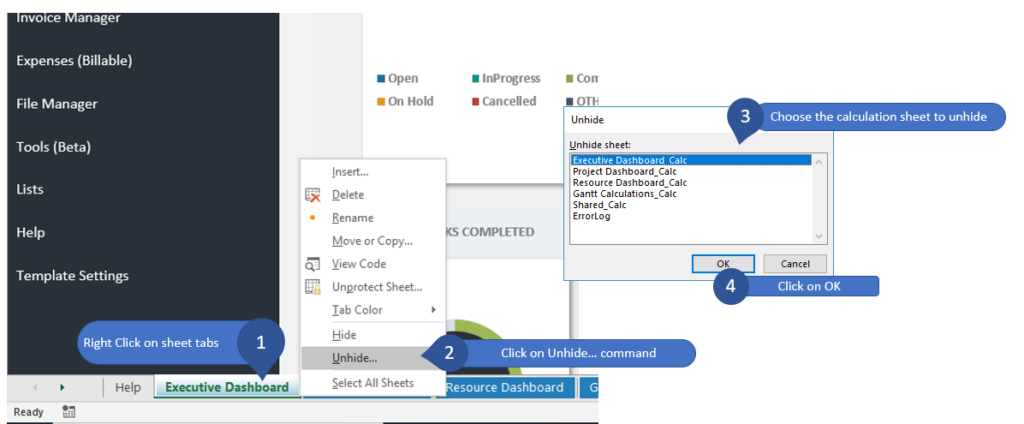
Task: Switch to the Resource Dashboard sheet tab
Action: (x=505, y=387)
